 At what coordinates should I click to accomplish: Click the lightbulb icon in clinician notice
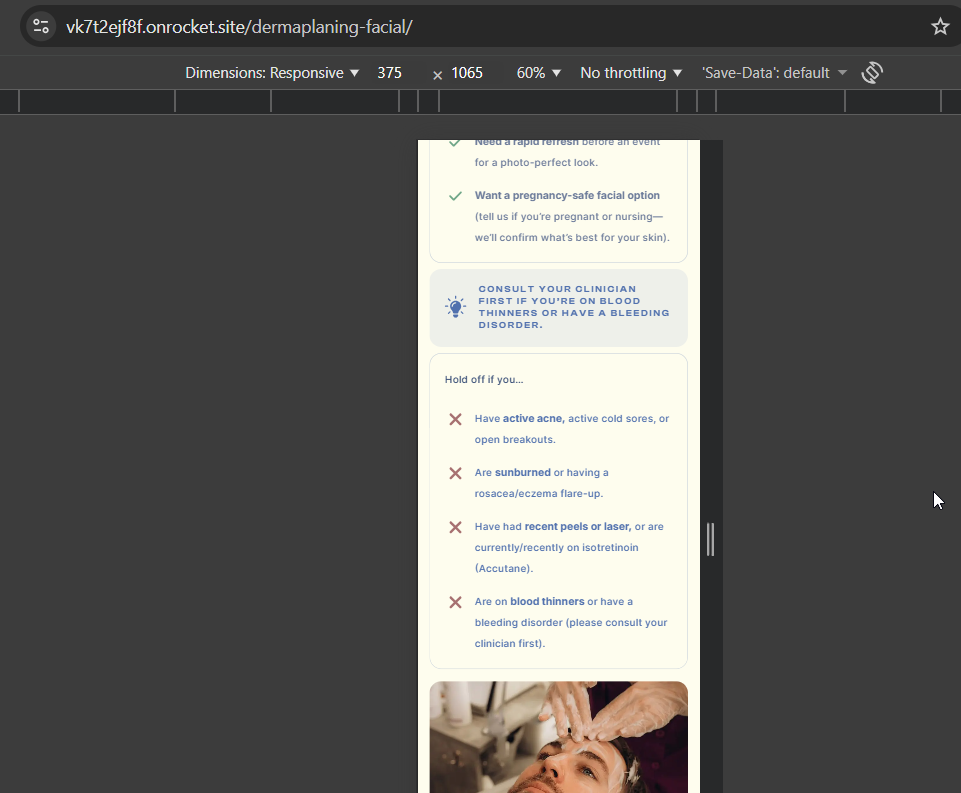455,306
